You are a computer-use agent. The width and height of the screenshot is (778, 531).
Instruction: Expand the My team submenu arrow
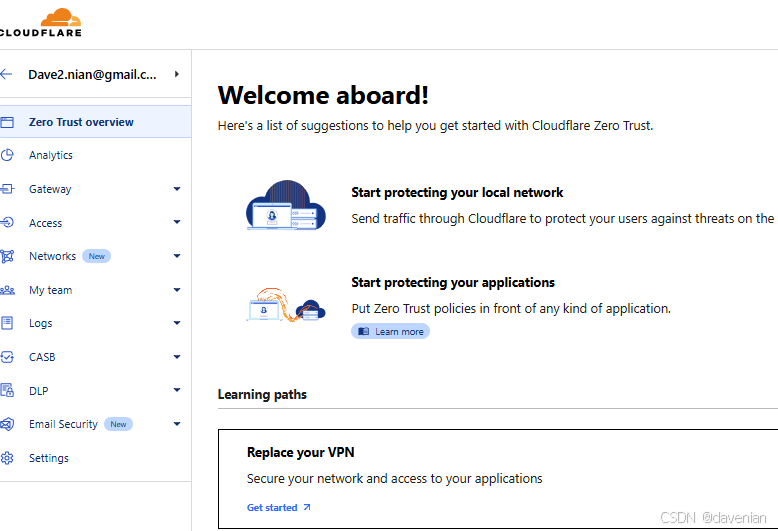point(177,290)
